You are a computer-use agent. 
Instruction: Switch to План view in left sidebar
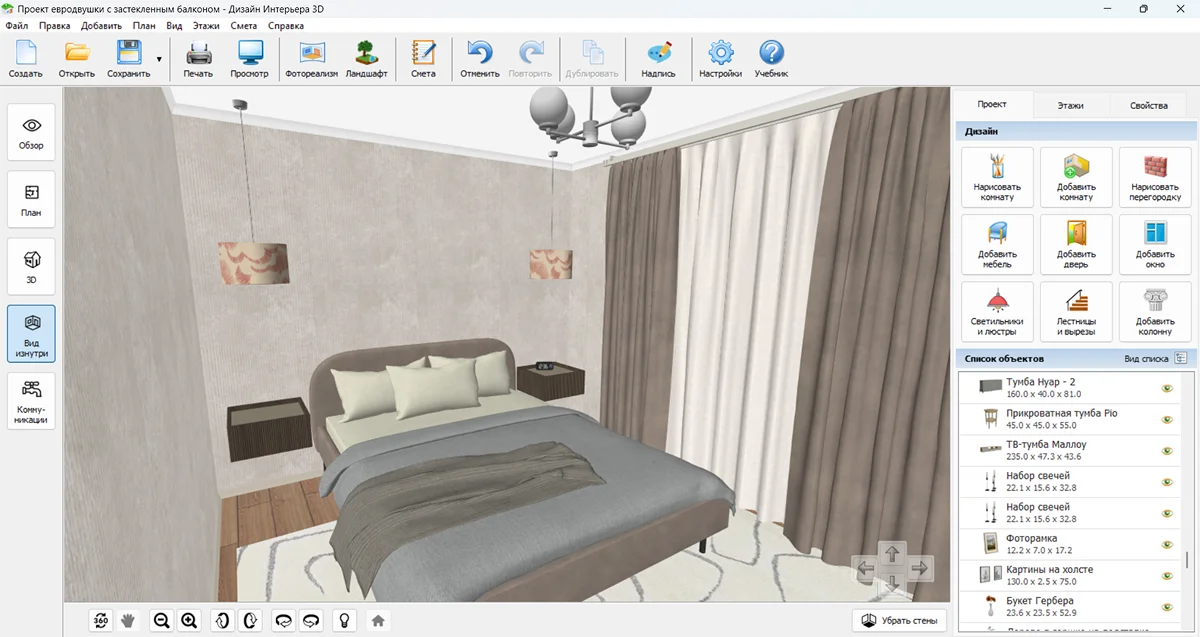[x=31, y=199]
